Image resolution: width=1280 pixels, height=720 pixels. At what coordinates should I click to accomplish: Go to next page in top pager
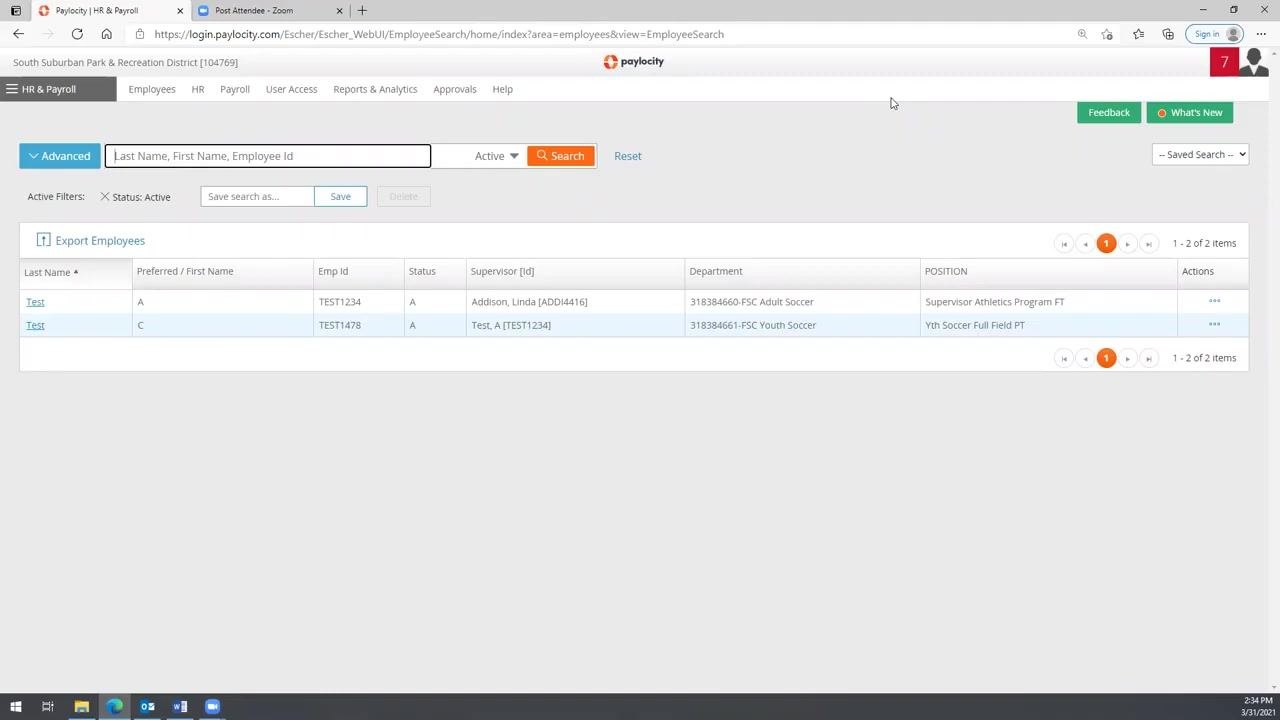[1127, 243]
